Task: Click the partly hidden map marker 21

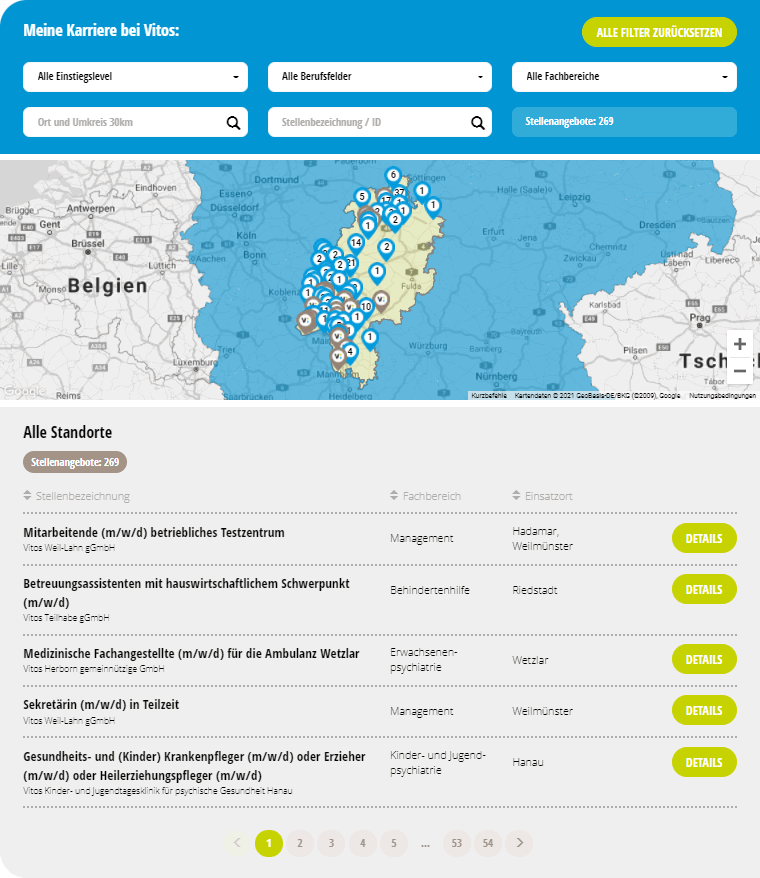Action: (352, 263)
